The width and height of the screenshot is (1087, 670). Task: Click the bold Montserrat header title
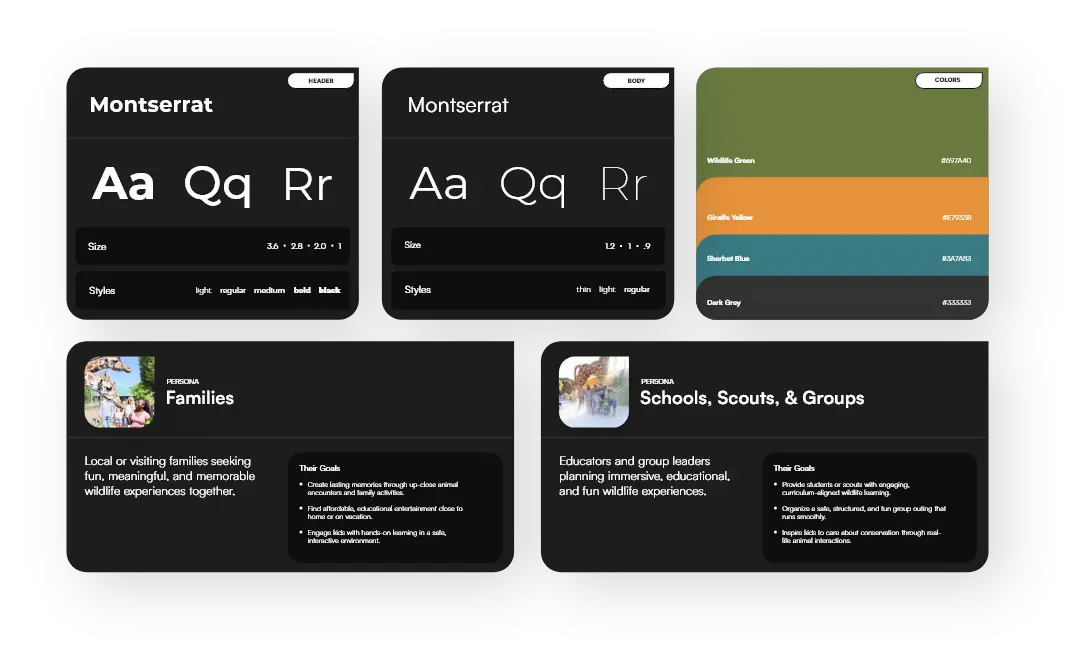click(151, 105)
